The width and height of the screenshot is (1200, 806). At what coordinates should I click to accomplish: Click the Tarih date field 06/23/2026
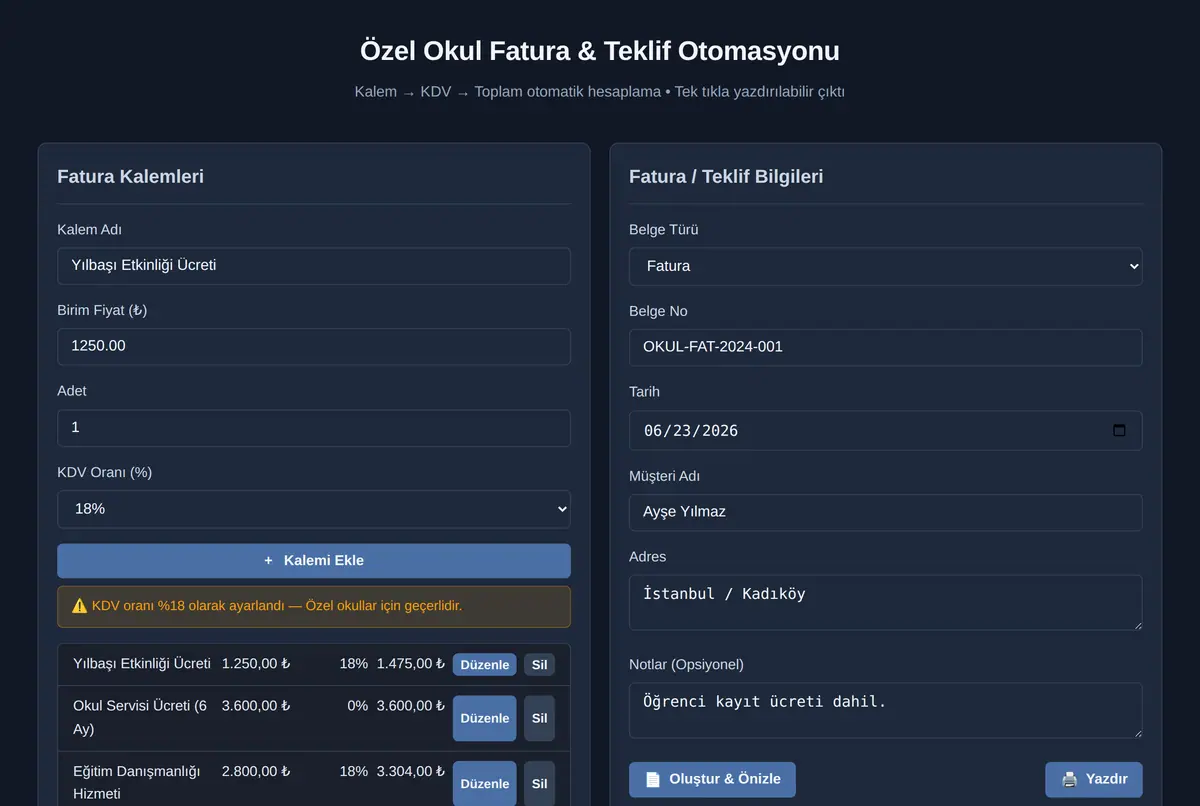[x=885, y=431]
